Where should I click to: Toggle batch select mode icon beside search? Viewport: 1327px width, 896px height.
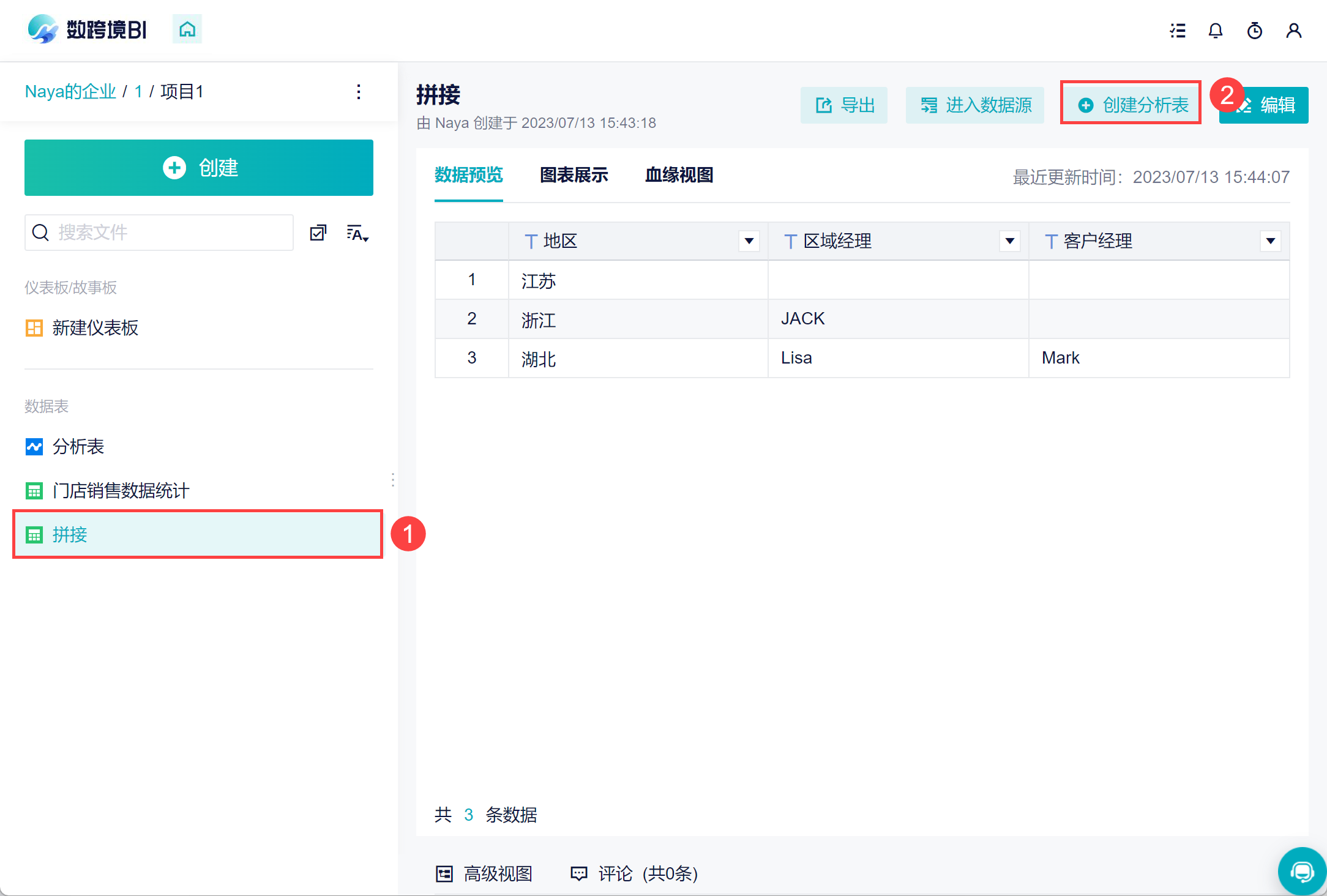click(318, 233)
